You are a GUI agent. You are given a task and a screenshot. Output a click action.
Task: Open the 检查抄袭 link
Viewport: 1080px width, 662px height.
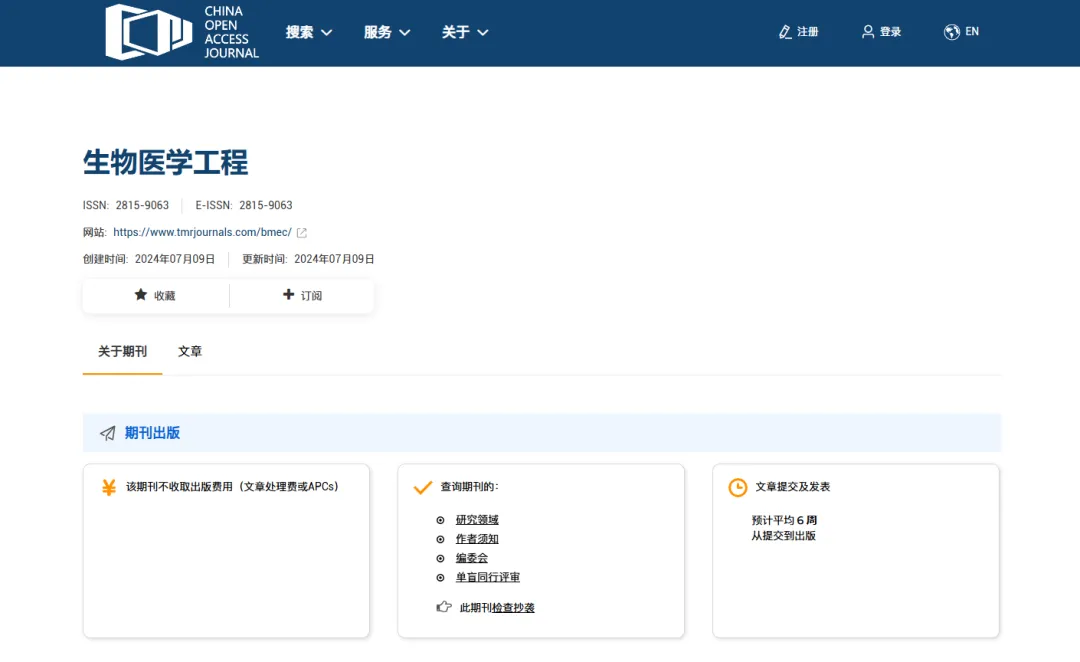(x=513, y=608)
